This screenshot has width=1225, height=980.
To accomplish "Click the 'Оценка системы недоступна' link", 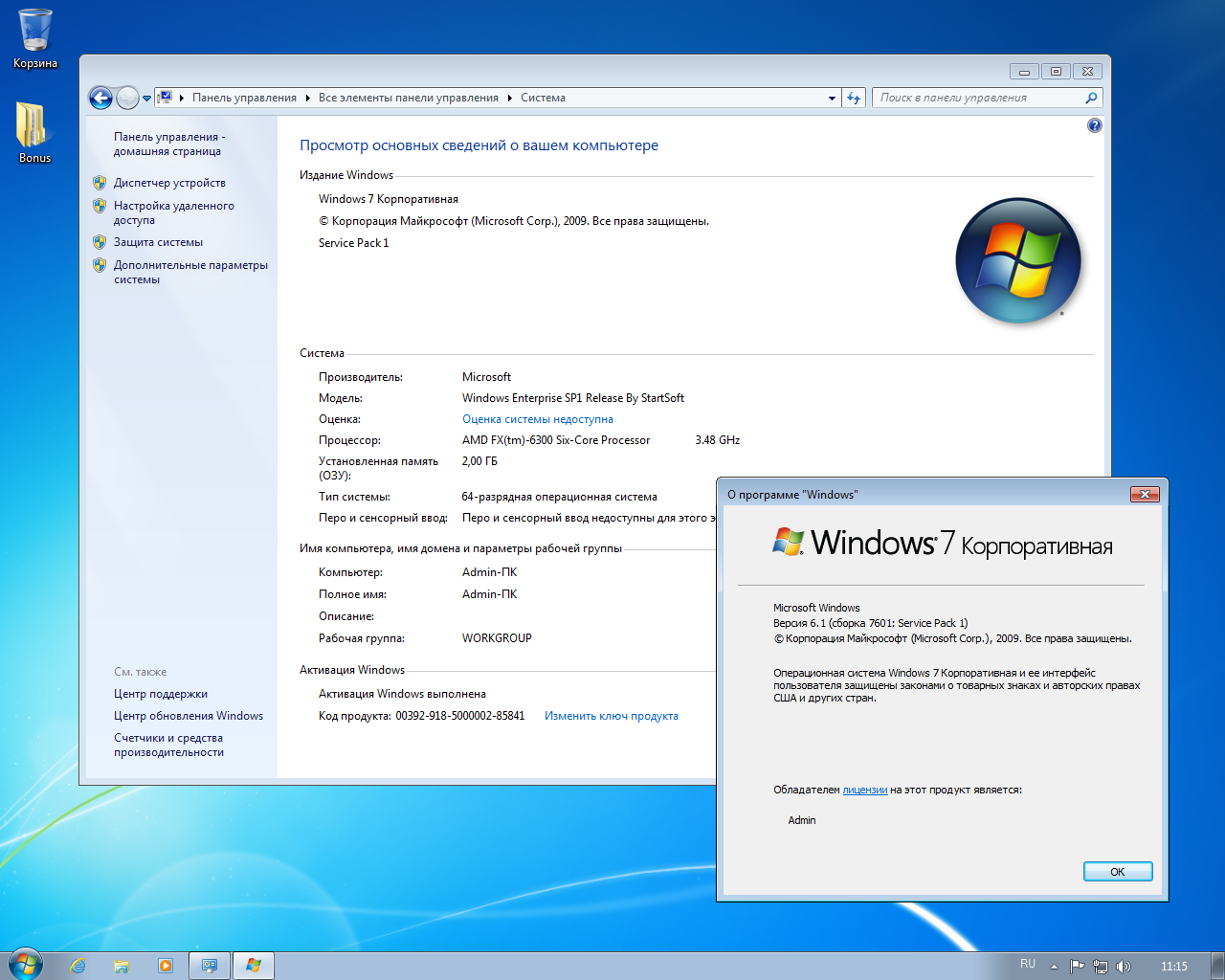I will coord(537,419).
